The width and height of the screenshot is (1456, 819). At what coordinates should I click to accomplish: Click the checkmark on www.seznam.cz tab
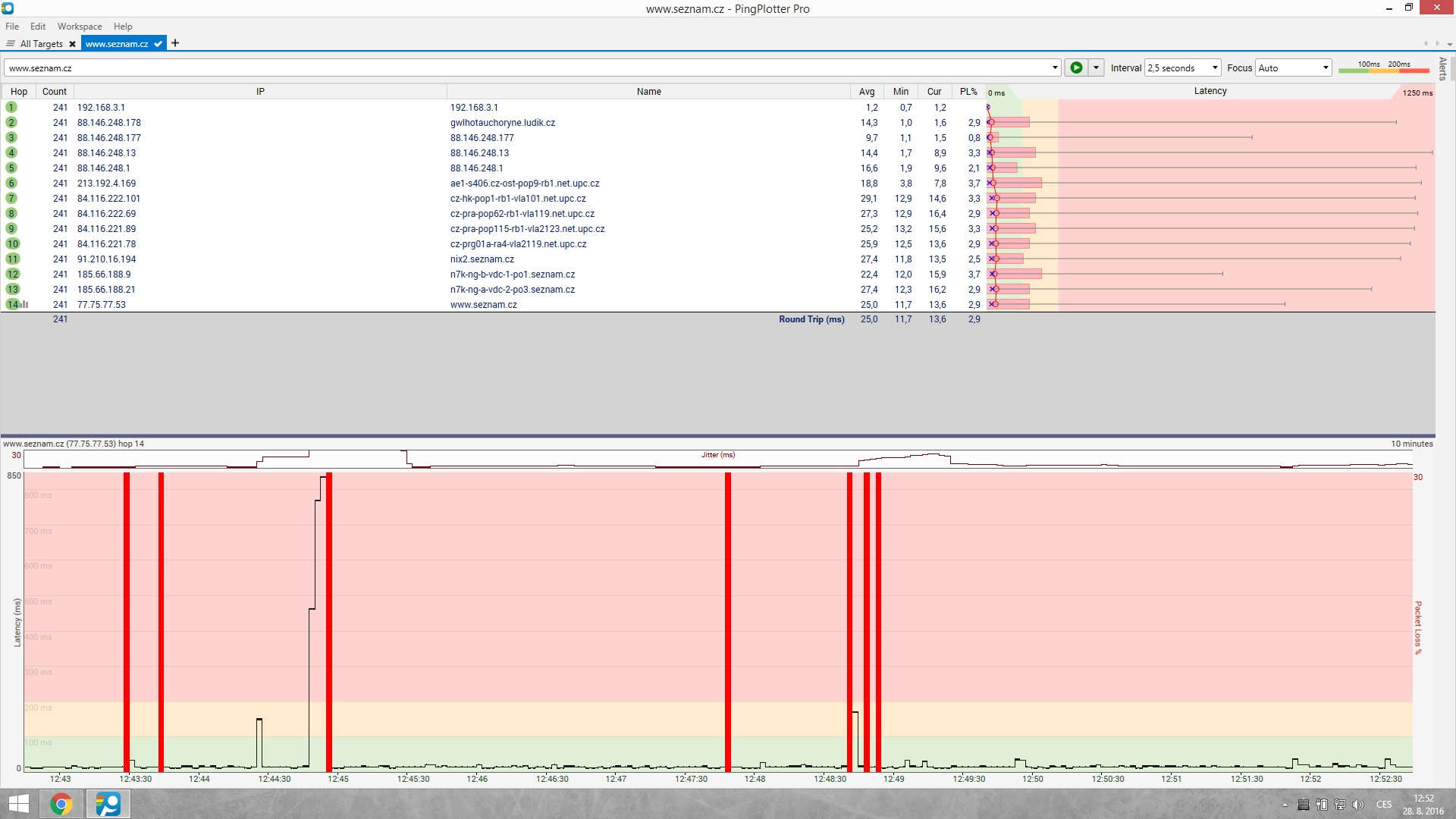coord(158,44)
